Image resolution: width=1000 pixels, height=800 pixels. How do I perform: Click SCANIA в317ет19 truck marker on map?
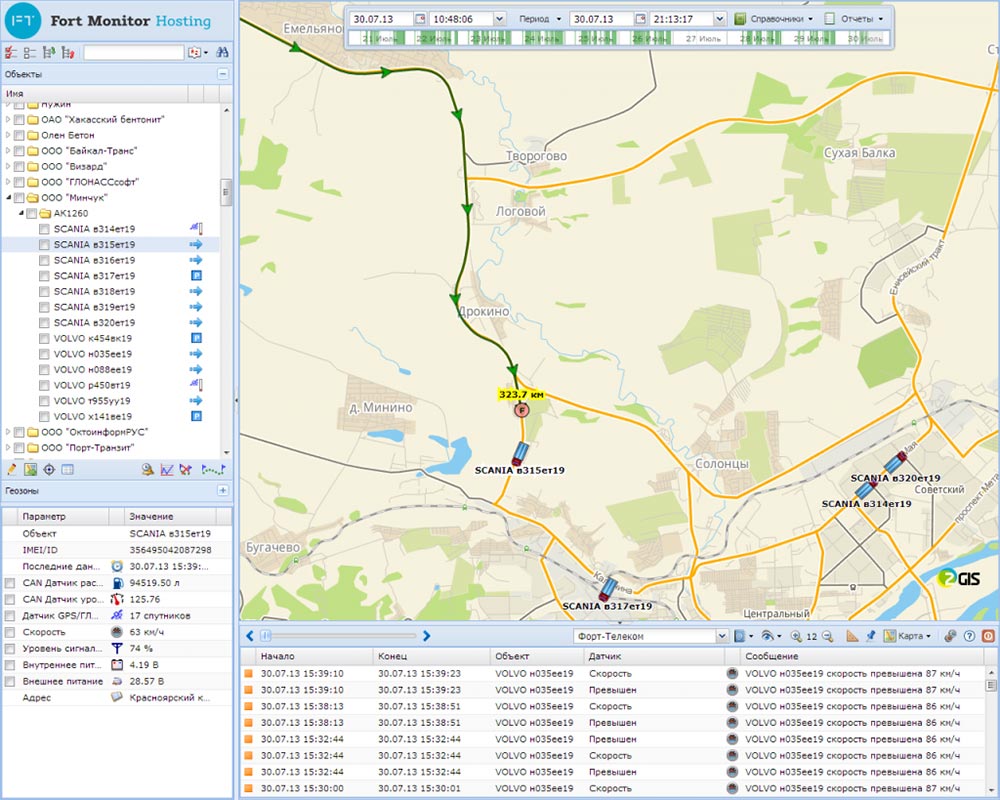click(x=608, y=589)
